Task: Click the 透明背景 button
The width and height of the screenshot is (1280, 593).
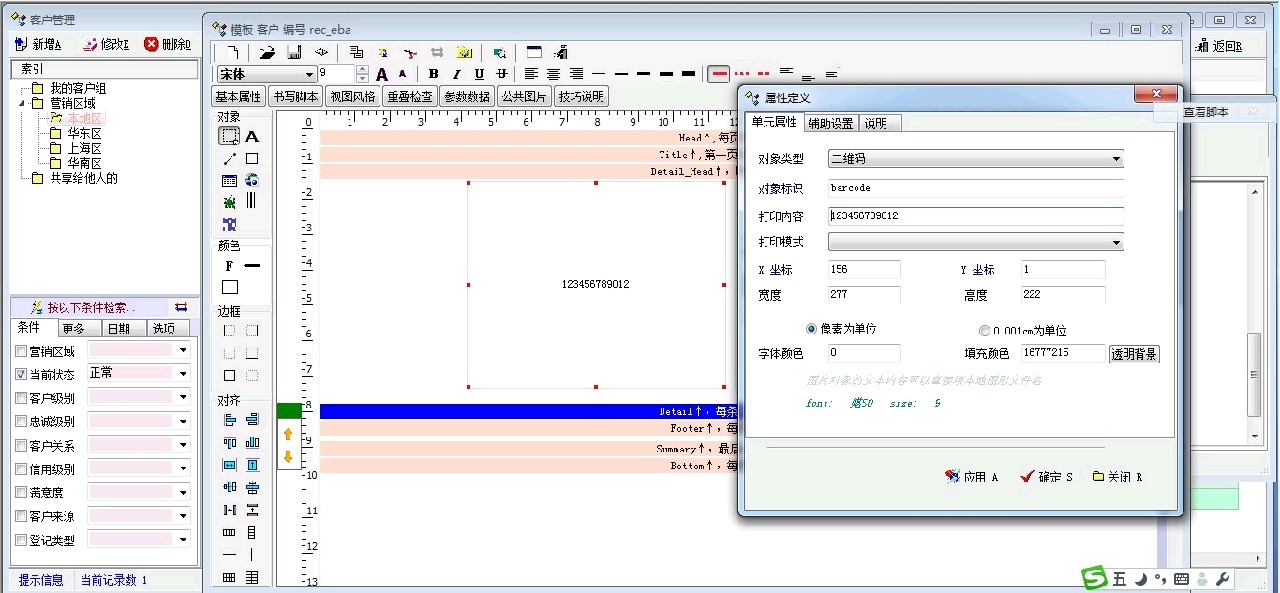Action: [1134, 353]
